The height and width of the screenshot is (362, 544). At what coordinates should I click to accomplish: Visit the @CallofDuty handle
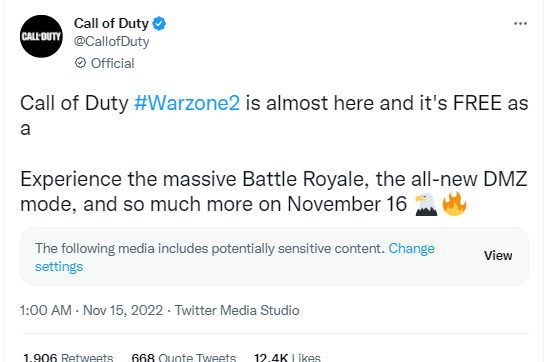tap(112, 41)
